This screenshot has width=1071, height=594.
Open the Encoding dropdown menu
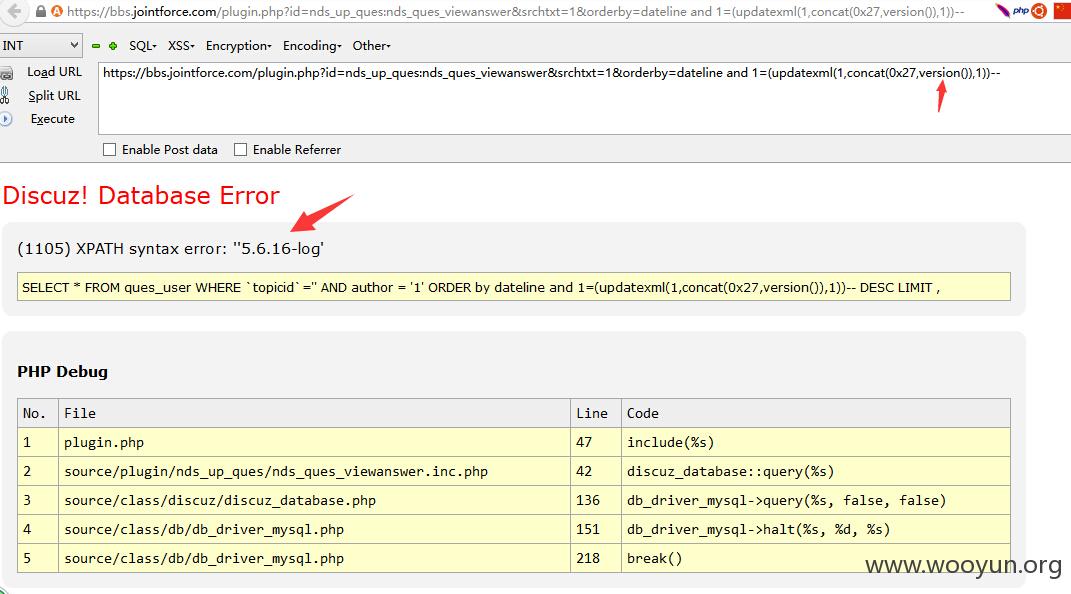[x=312, y=46]
